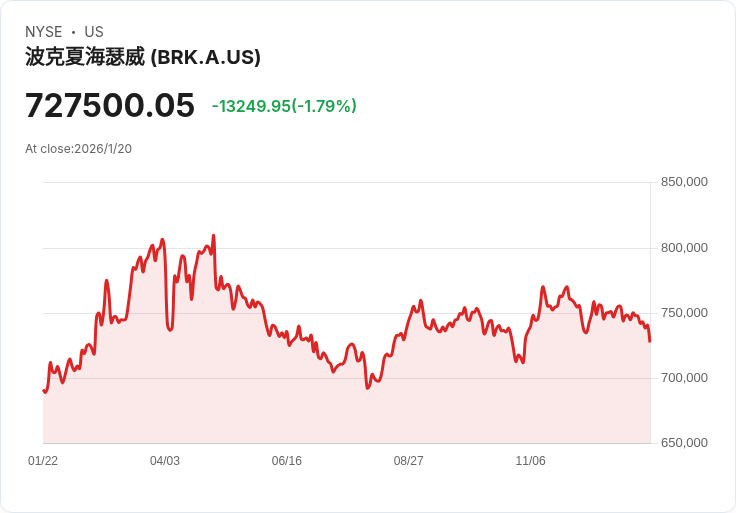
Task: Click the highest peak of the price line
Action: [x=213, y=236]
